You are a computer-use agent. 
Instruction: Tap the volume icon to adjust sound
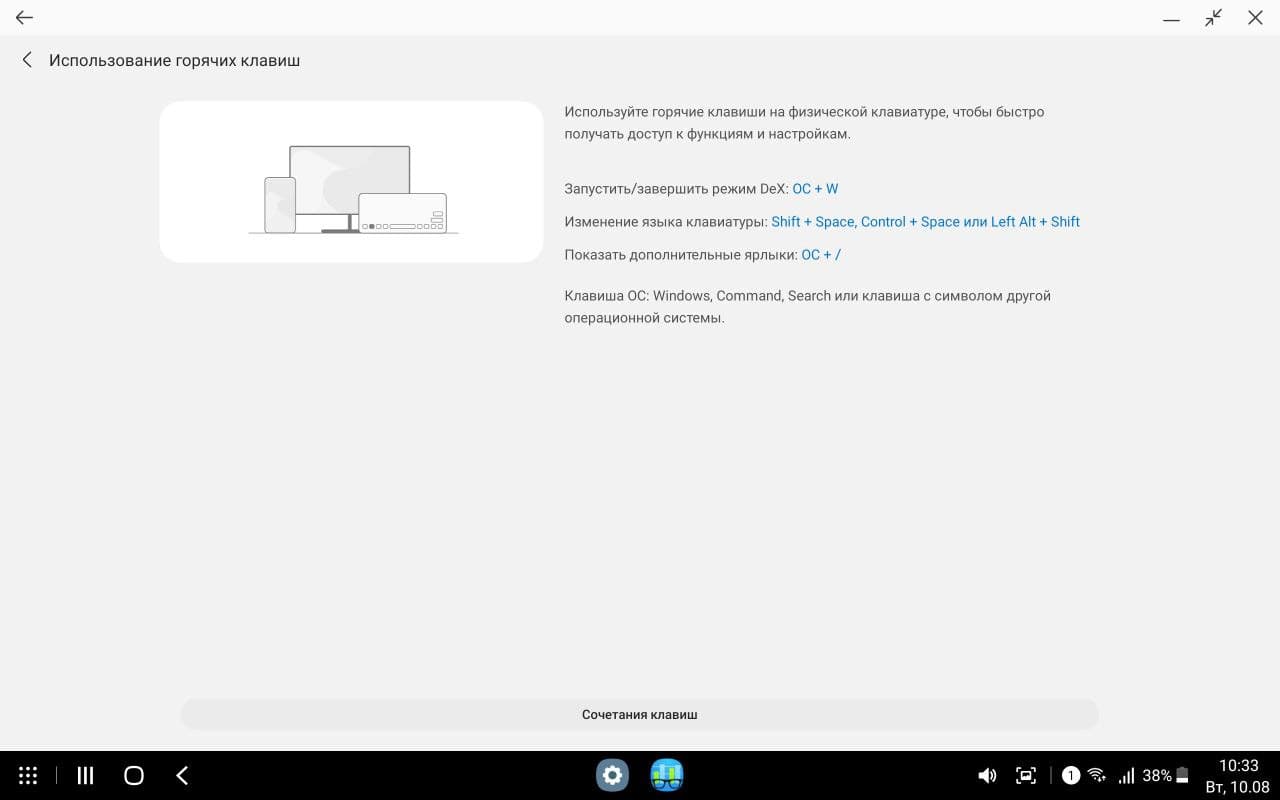click(987, 775)
